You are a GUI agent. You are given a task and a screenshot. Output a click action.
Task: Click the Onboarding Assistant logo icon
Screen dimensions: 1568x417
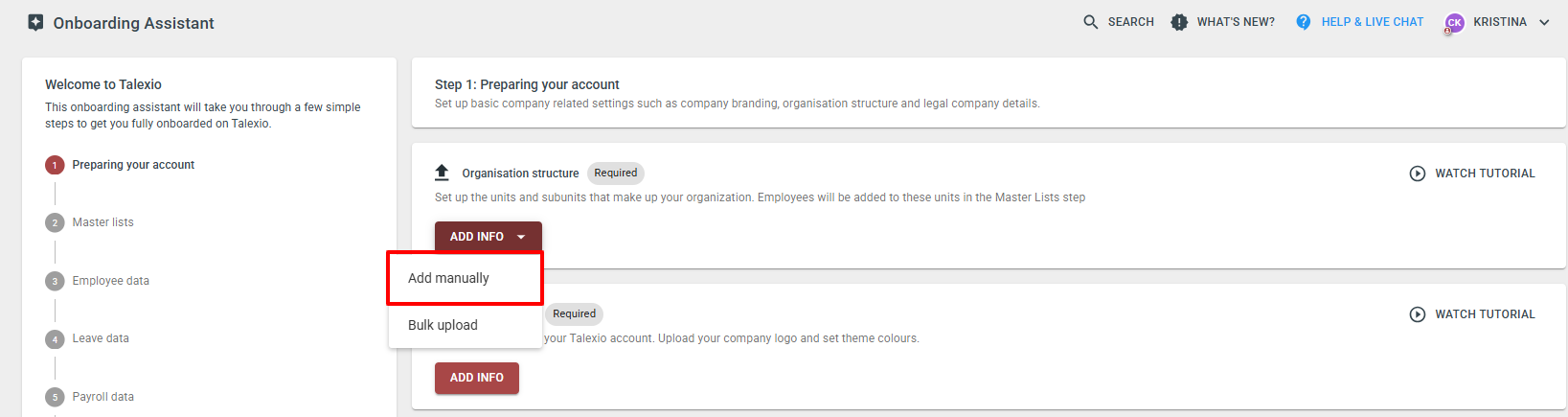[x=35, y=22]
